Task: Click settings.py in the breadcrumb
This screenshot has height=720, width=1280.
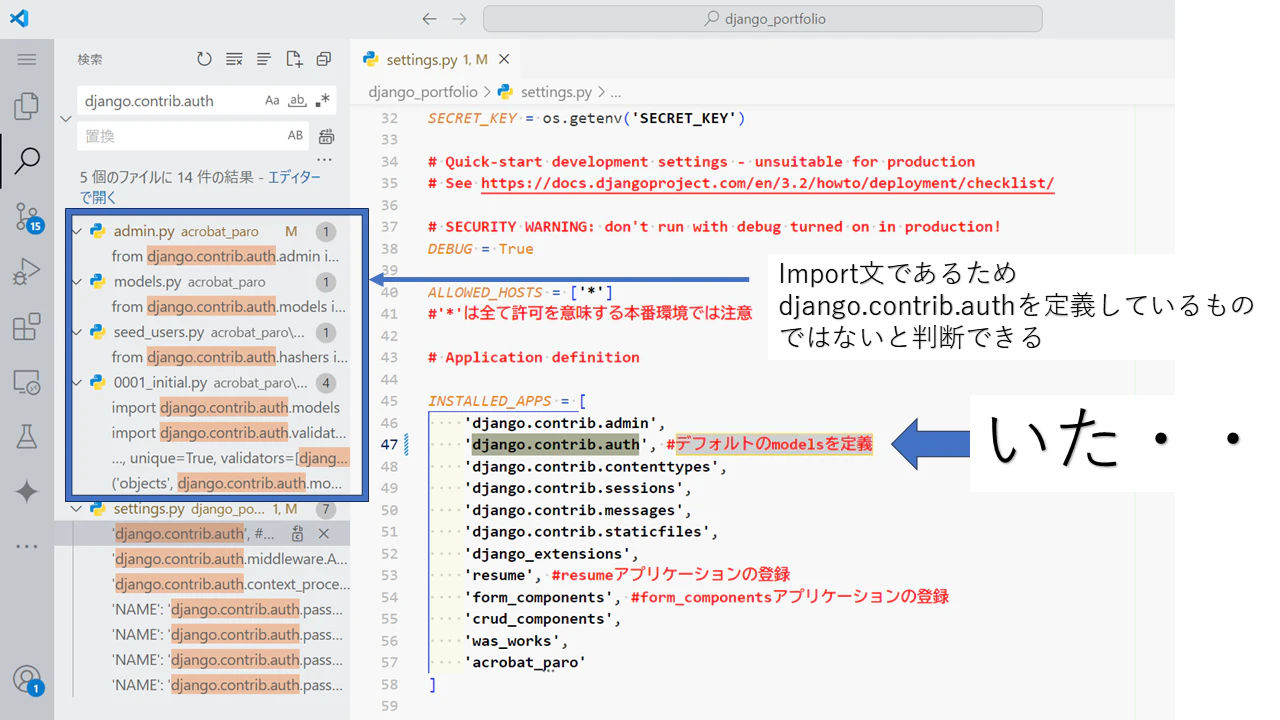Action: pyautogui.click(x=556, y=92)
